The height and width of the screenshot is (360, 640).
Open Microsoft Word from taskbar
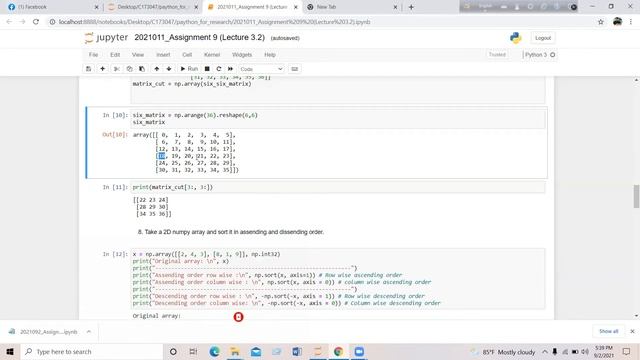tap(297, 351)
